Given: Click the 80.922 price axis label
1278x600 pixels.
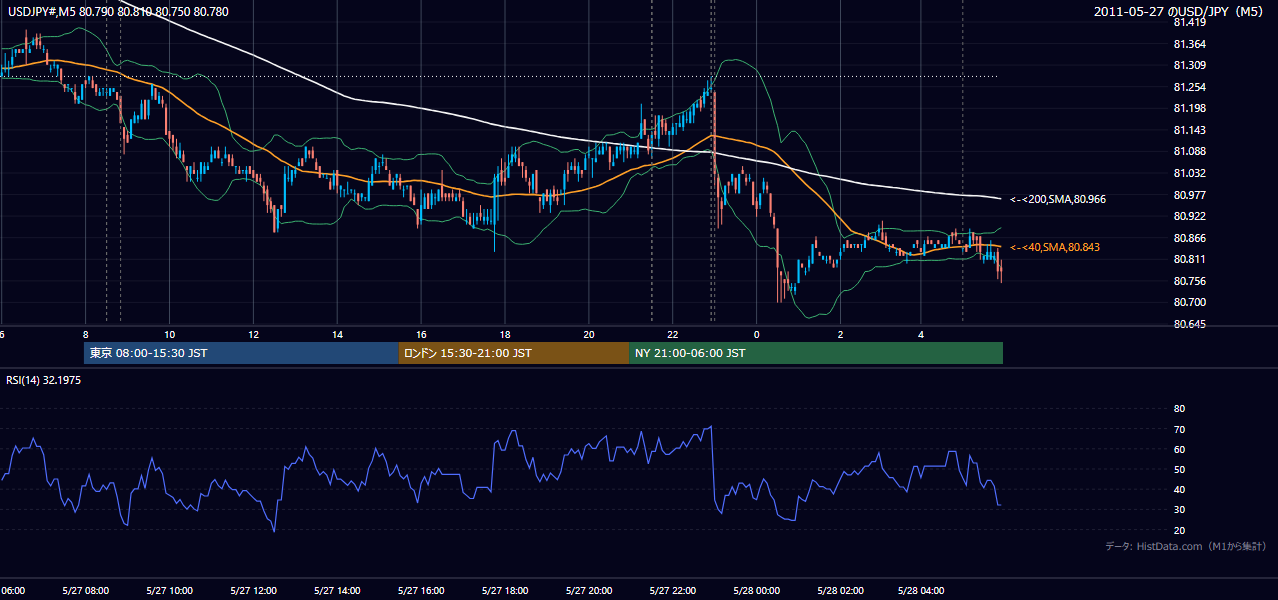Looking at the screenshot, I should (1190, 216).
